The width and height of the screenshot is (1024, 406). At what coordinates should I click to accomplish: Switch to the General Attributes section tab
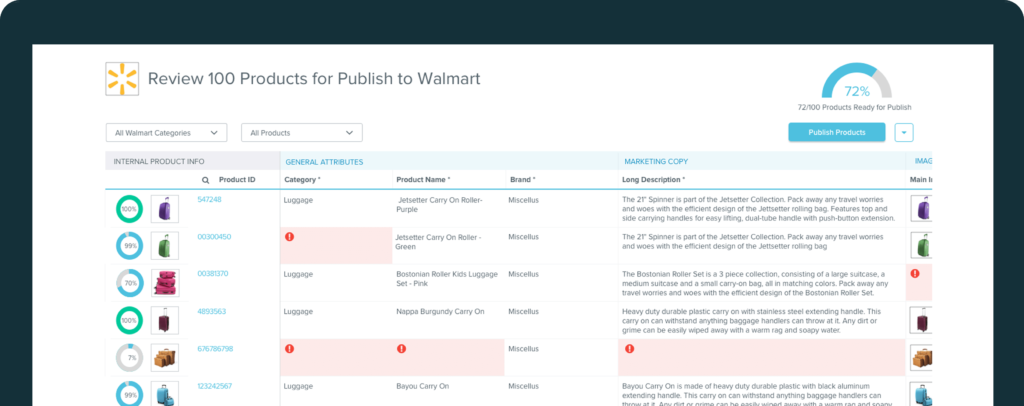click(x=324, y=161)
